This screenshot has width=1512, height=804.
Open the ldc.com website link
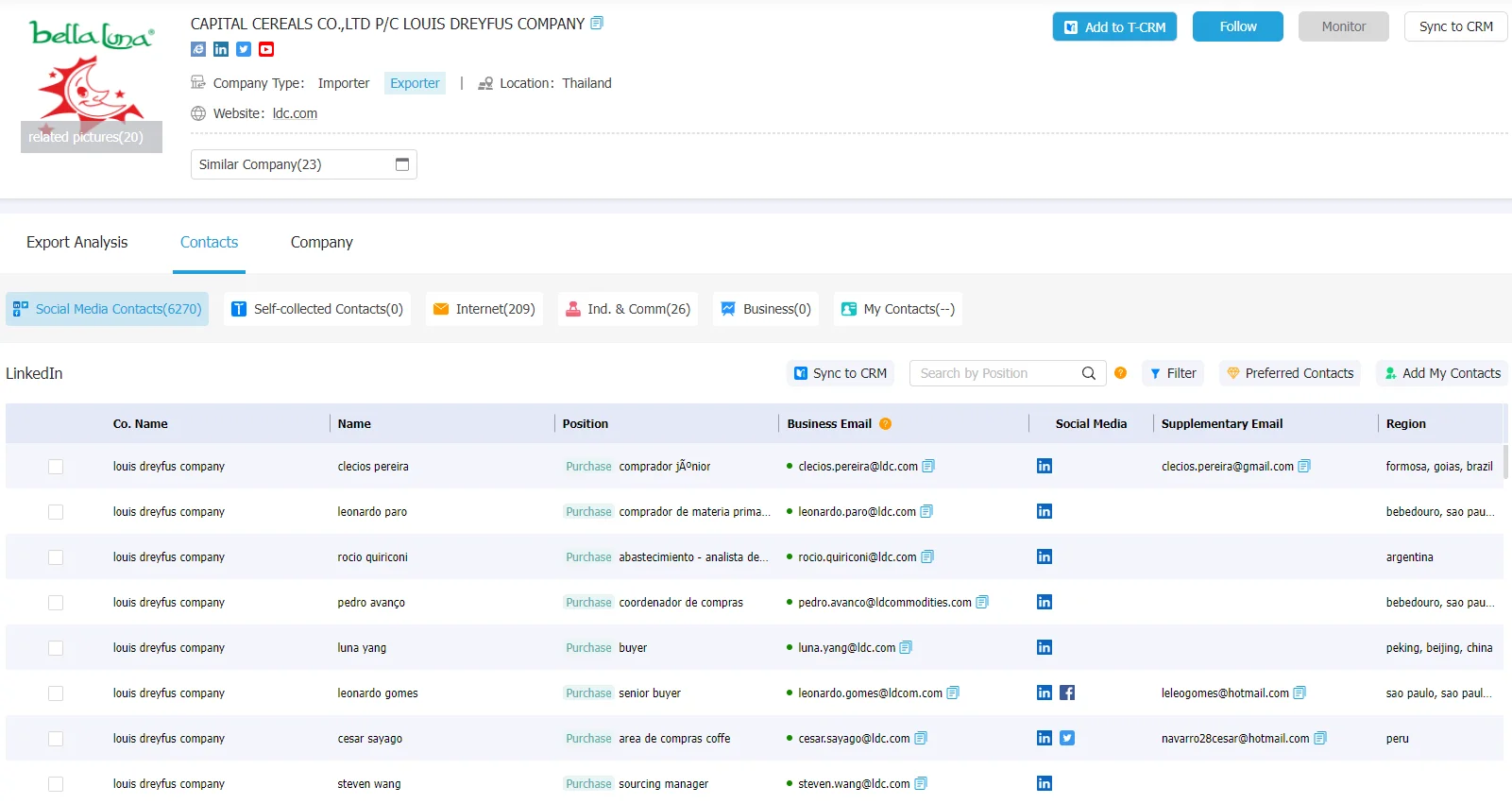click(x=295, y=113)
